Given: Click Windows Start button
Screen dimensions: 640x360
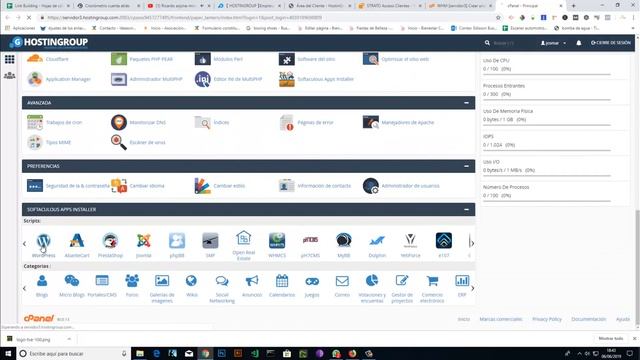Looking at the screenshot, I should [8, 353].
